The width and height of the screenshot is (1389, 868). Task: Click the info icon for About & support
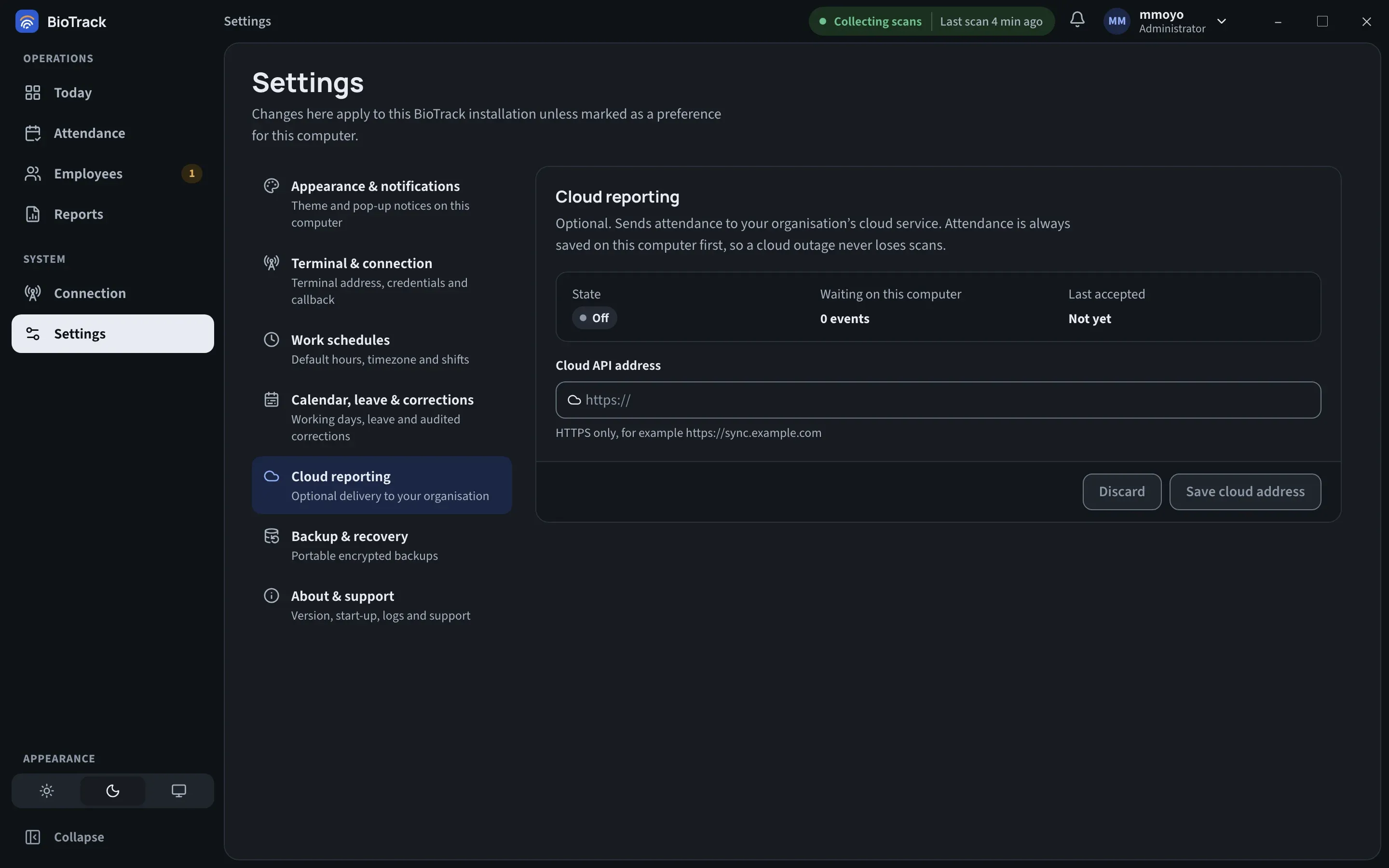click(x=272, y=596)
